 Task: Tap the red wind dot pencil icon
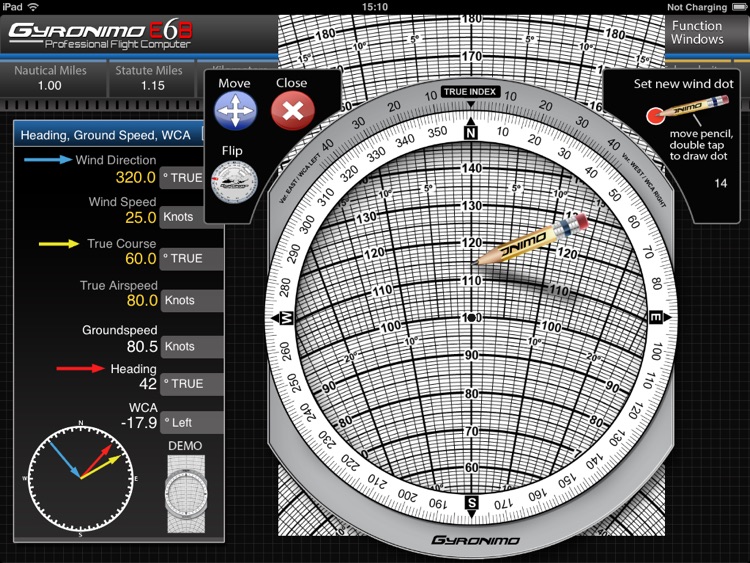tap(687, 109)
